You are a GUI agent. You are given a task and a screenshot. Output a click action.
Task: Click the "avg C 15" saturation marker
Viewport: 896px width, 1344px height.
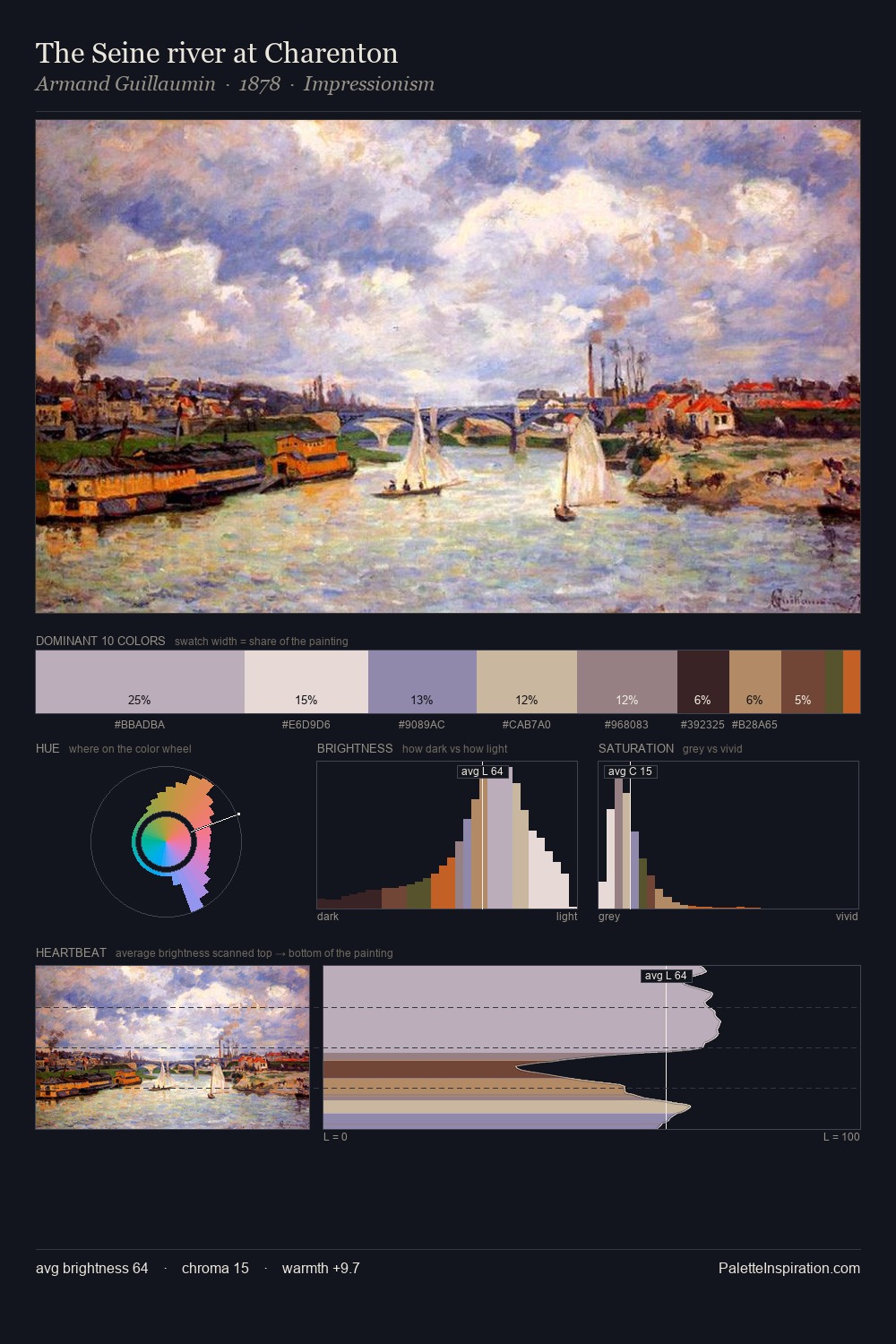click(x=630, y=771)
